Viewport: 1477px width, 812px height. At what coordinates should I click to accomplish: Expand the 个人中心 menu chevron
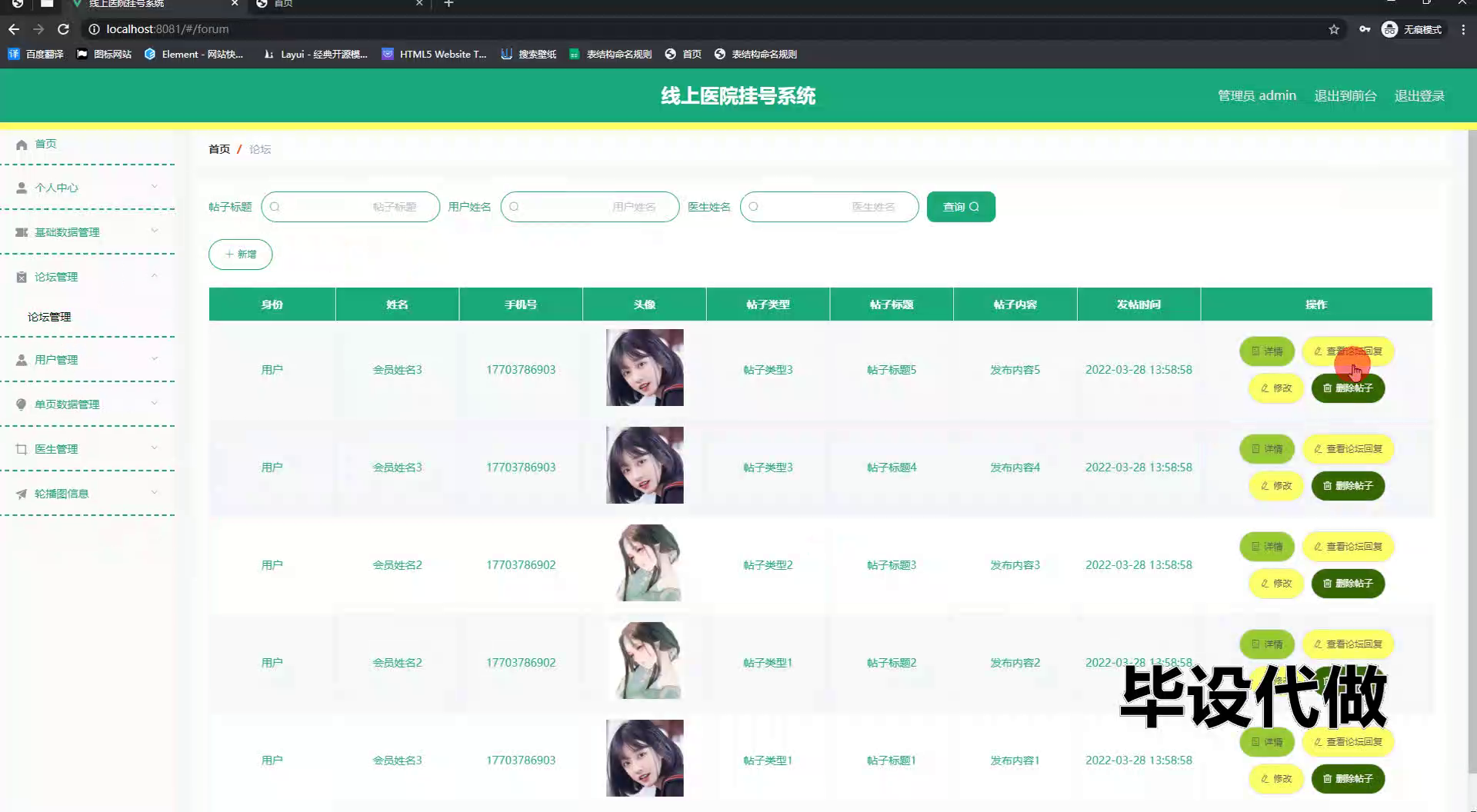(154, 186)
